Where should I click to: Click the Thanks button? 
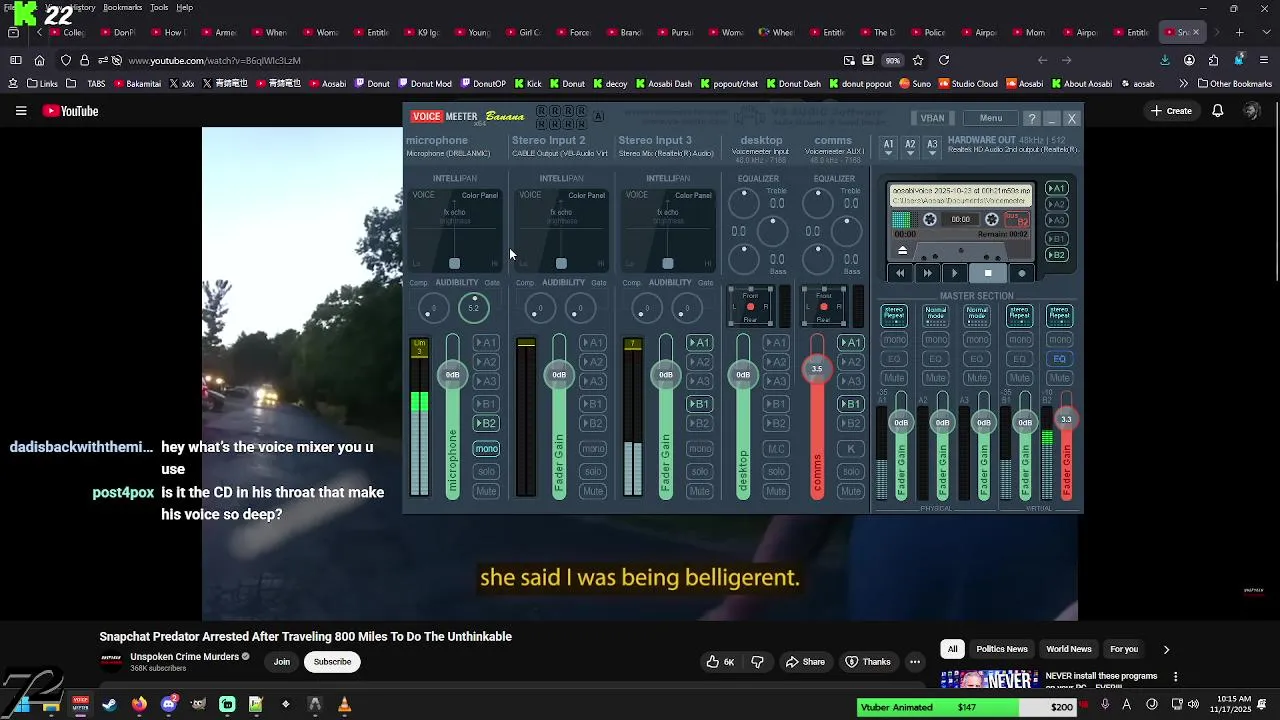tap(868, 662)
